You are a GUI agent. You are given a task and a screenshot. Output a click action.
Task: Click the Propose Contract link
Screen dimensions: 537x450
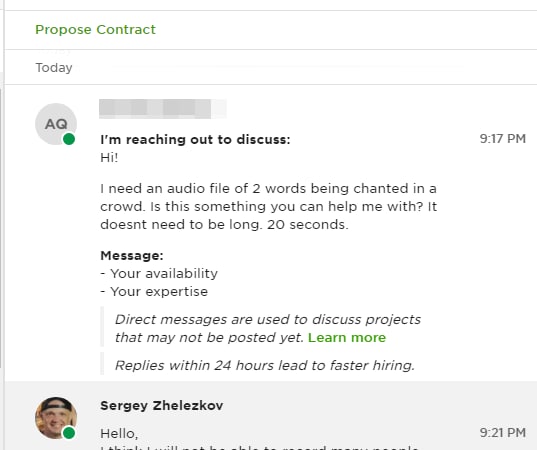(x=95, y=30)
